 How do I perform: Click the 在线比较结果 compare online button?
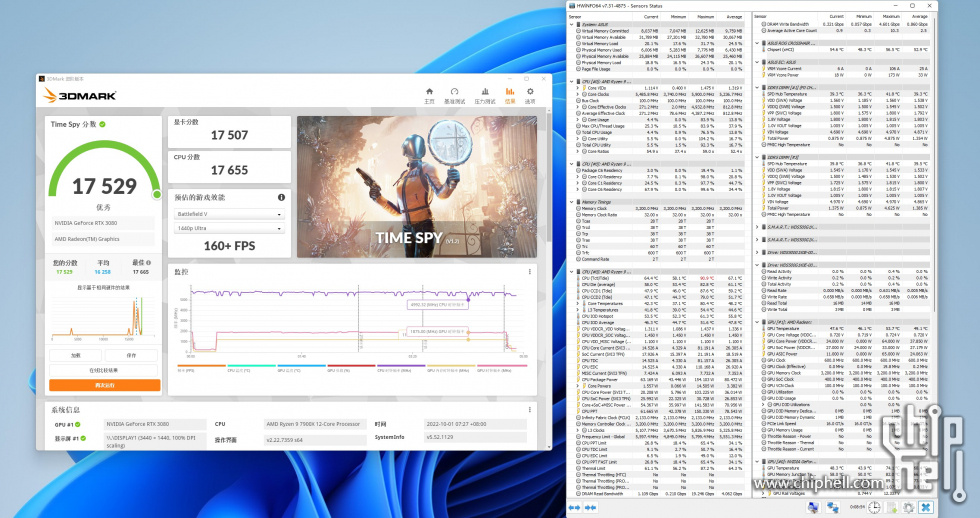click(x=104, y=371)
